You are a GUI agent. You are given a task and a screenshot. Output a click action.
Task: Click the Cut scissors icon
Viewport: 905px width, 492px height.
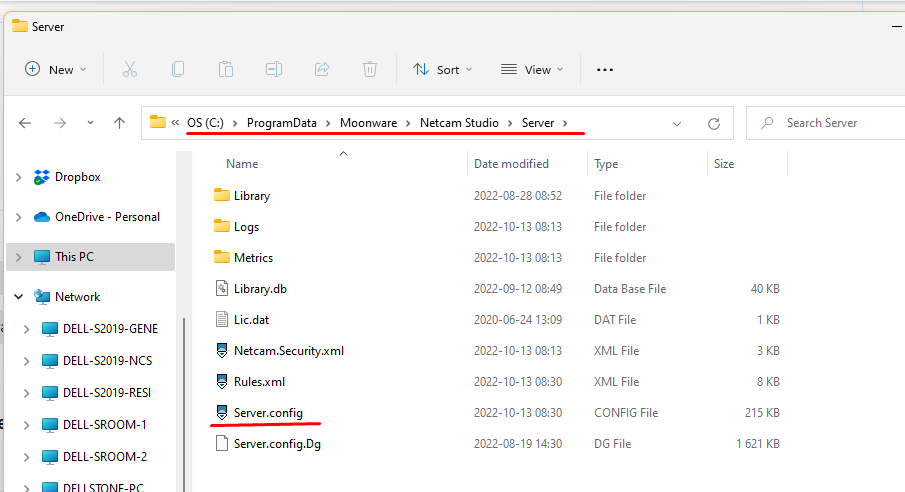pos(130,70)
